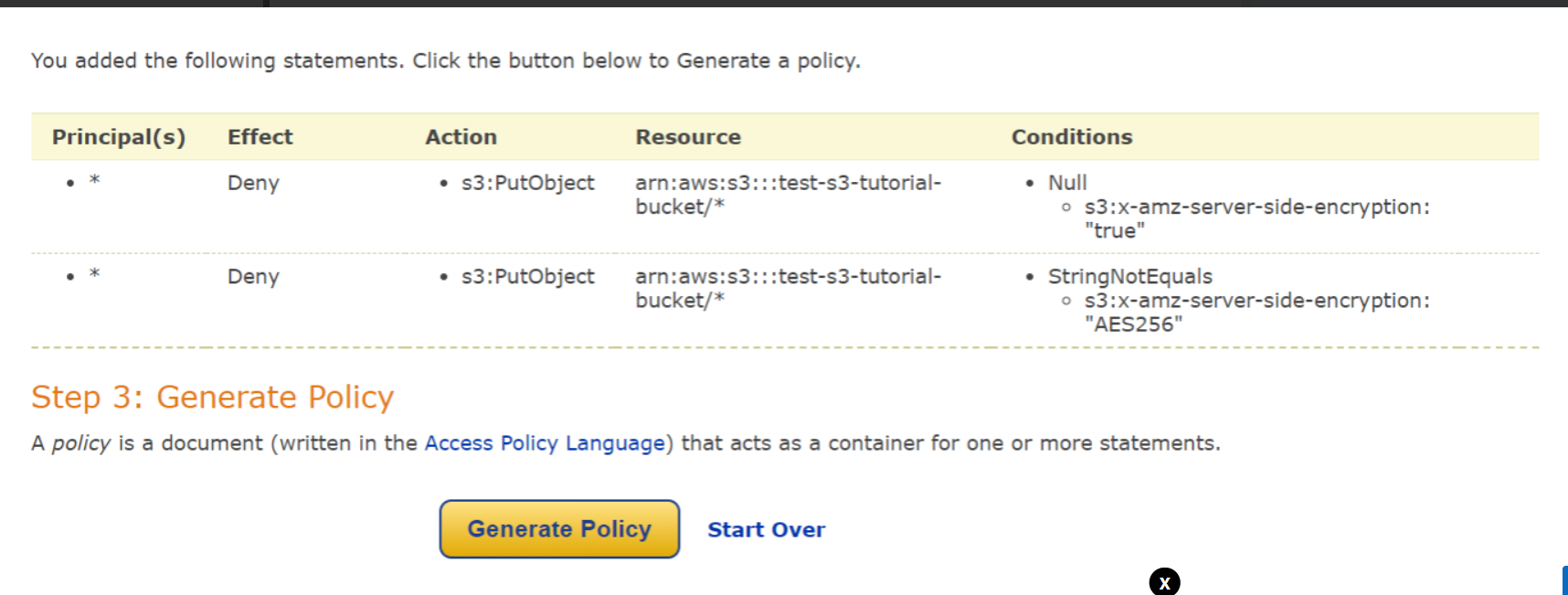Click the Generate Policy button
This screenshot has width=1568, height=595.
[559, 529]
